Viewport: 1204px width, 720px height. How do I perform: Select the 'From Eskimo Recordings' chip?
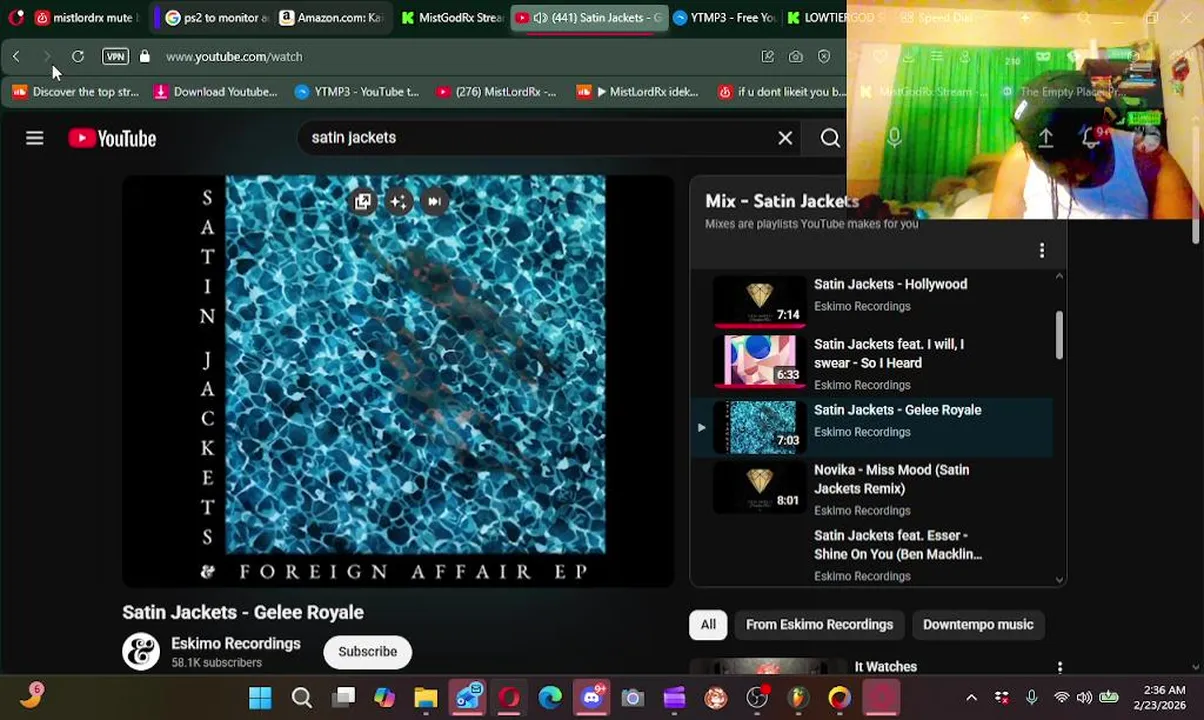point(819,625)
